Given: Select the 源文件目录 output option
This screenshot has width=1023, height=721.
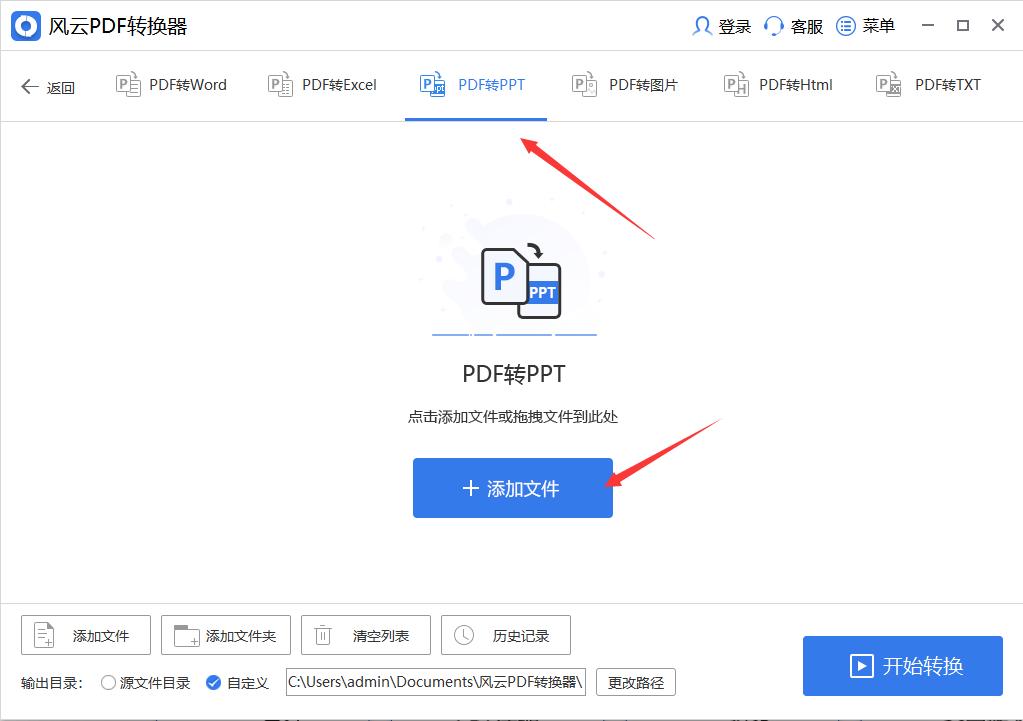Looking at the screenshot, I should (x=107, y=682).
